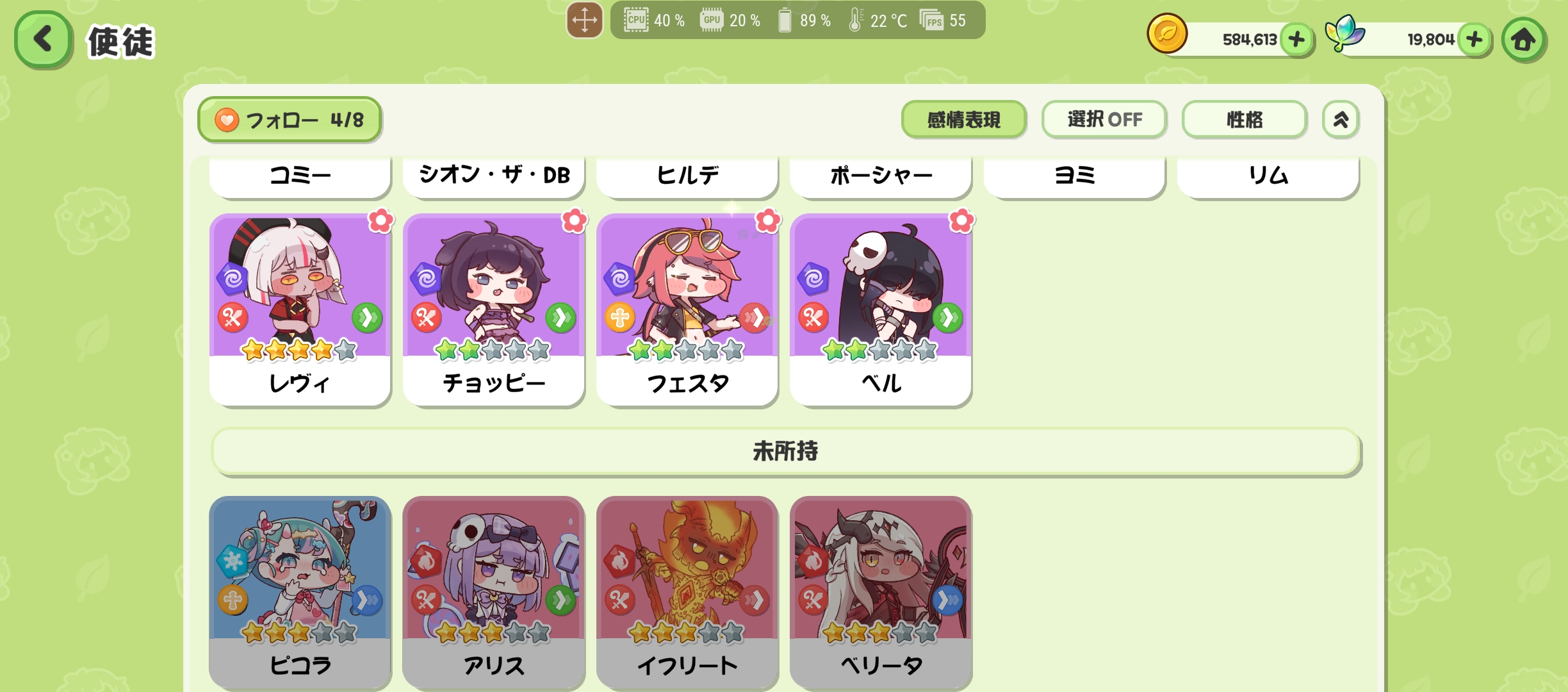Toggle the pink flower mark on ベル
Viewport: 1568px width, 692px height.
pos(961,220)
